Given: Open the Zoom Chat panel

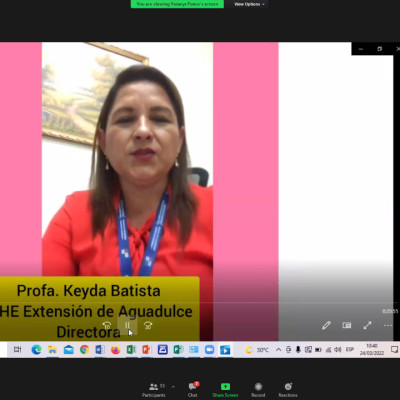Looking at the screenshot, I should coord(193,390).
